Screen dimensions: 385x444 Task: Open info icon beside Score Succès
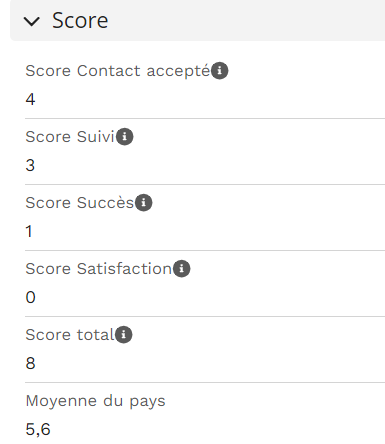point(144,203)
